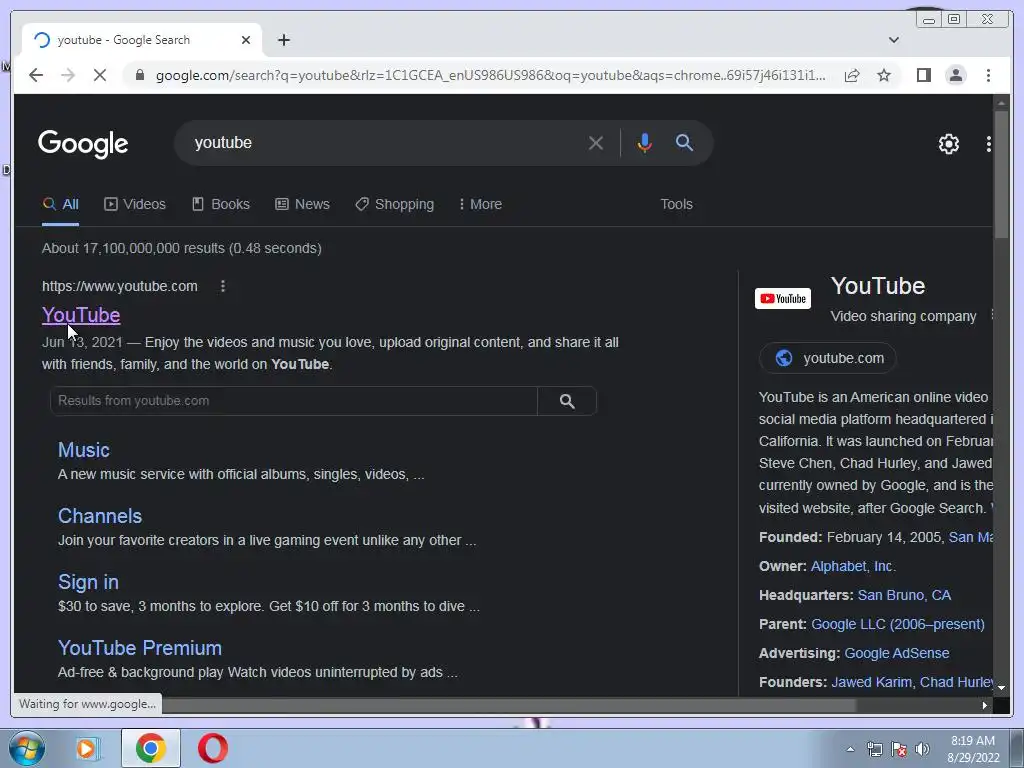Image resolution: width=1024 pixels, height=768 pixels.
Task: Open the search Tools button
Action: click(676, 204)
